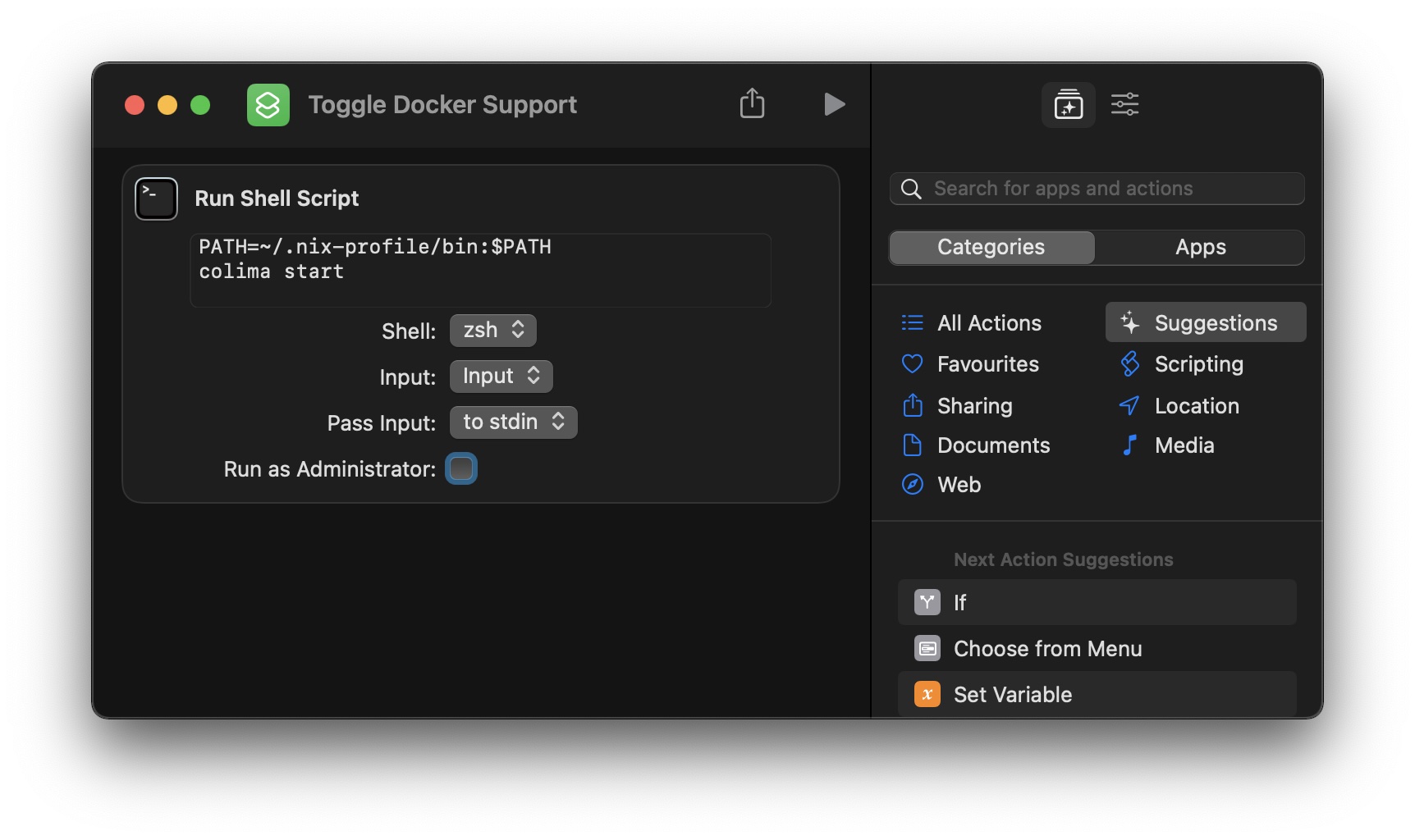Run the shortcut with play button
1415x840 pixels.
pyautogui.click(x=834, y=104)
